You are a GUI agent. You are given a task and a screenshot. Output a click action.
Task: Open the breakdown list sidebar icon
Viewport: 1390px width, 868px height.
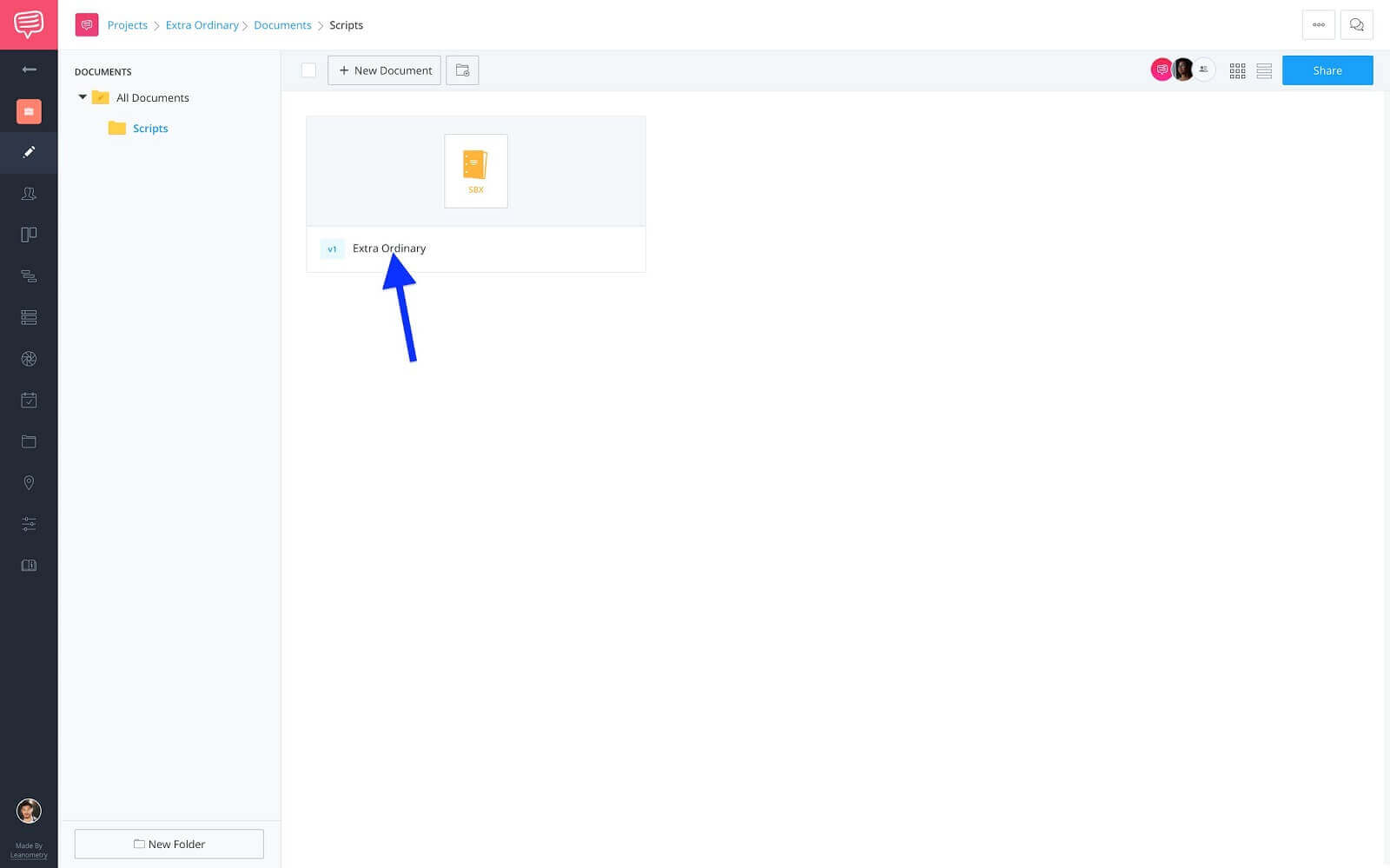[x=29, y=276]
